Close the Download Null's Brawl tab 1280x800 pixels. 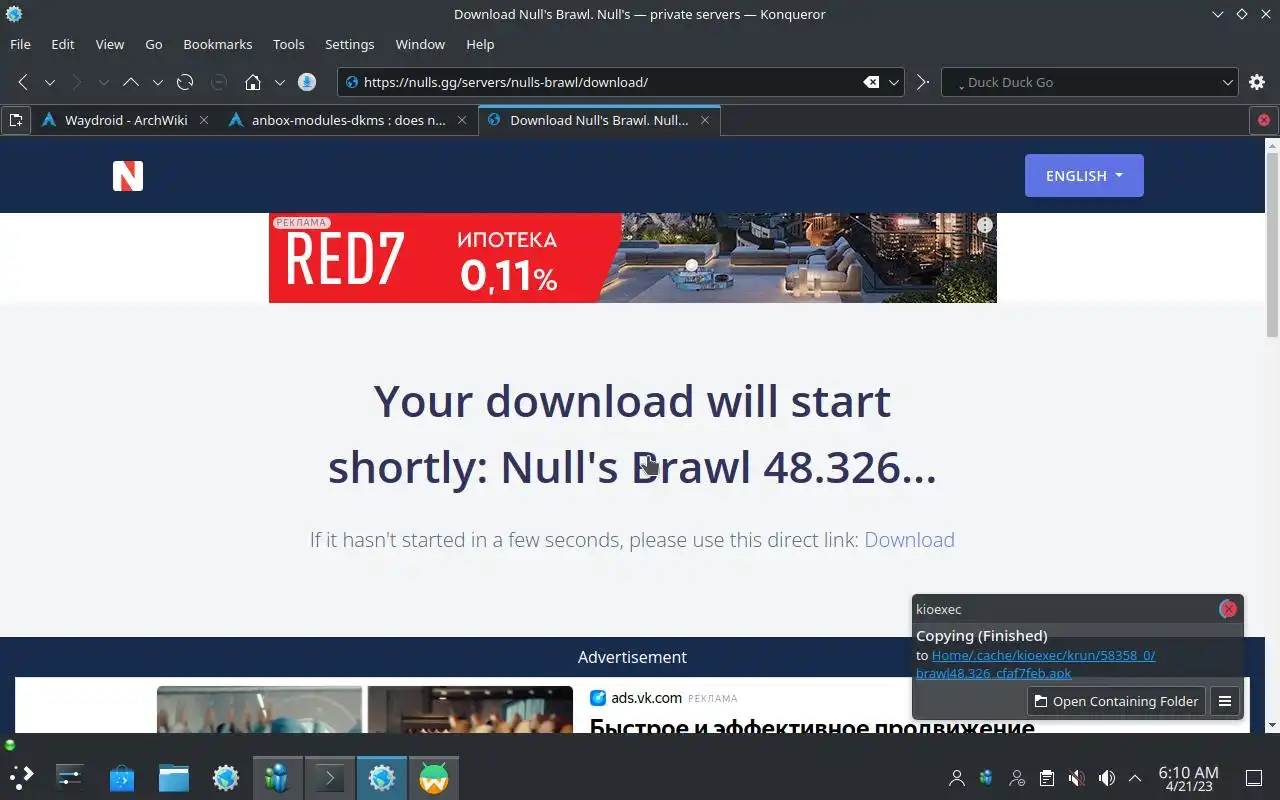705,120
